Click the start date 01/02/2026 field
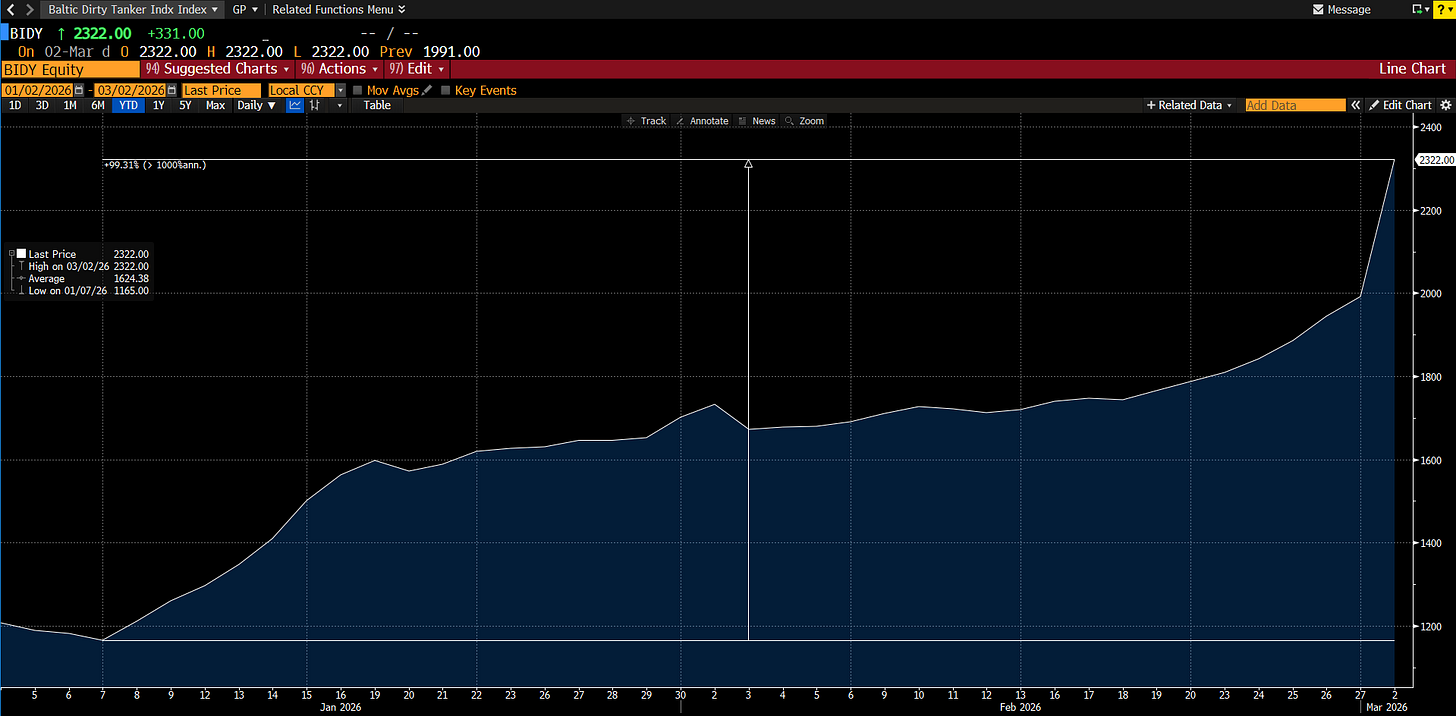The image size is (1456, 716). 38,90
